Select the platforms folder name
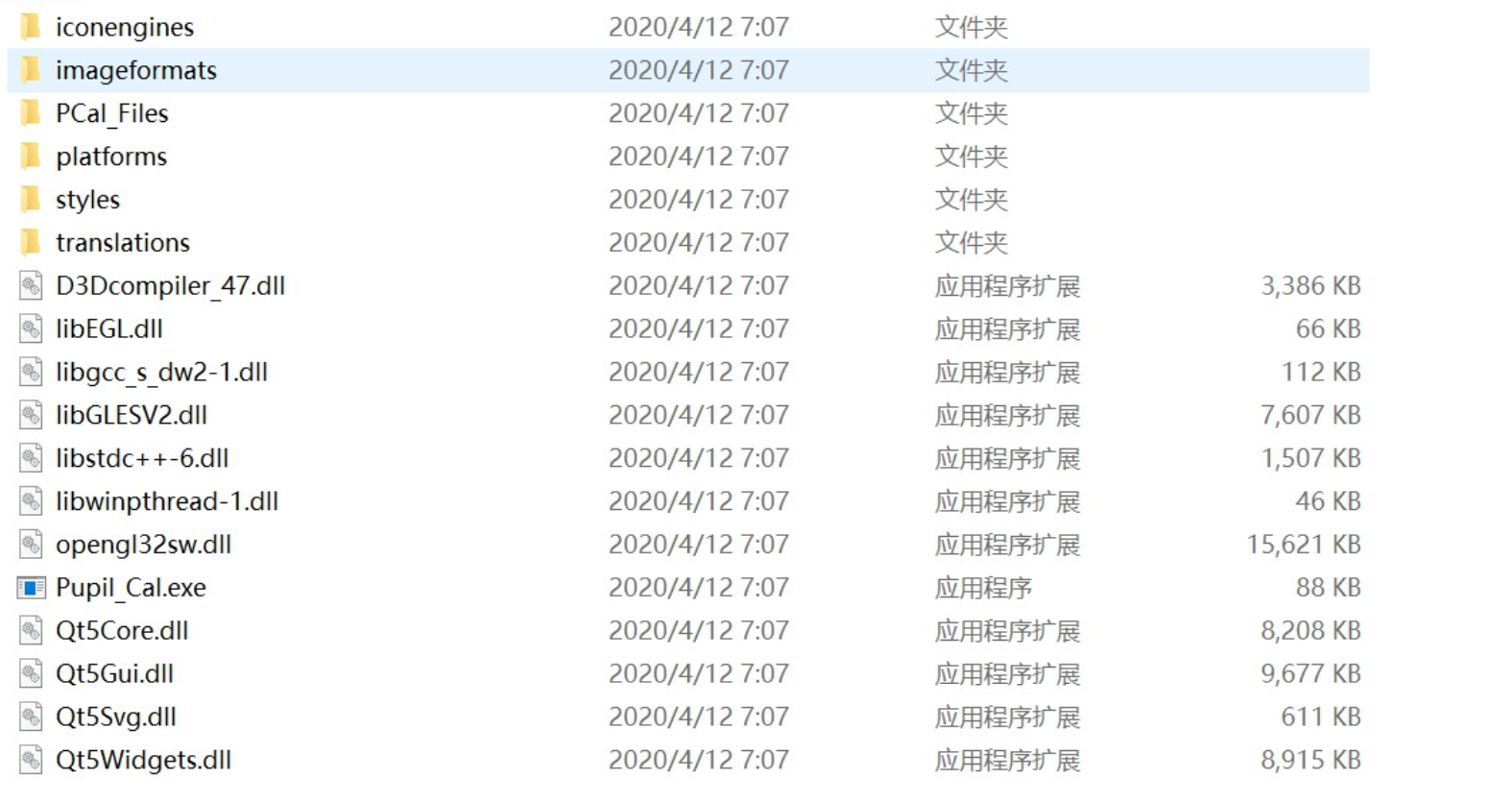This screenshot has height=802, width=1512. click(111, 157)
